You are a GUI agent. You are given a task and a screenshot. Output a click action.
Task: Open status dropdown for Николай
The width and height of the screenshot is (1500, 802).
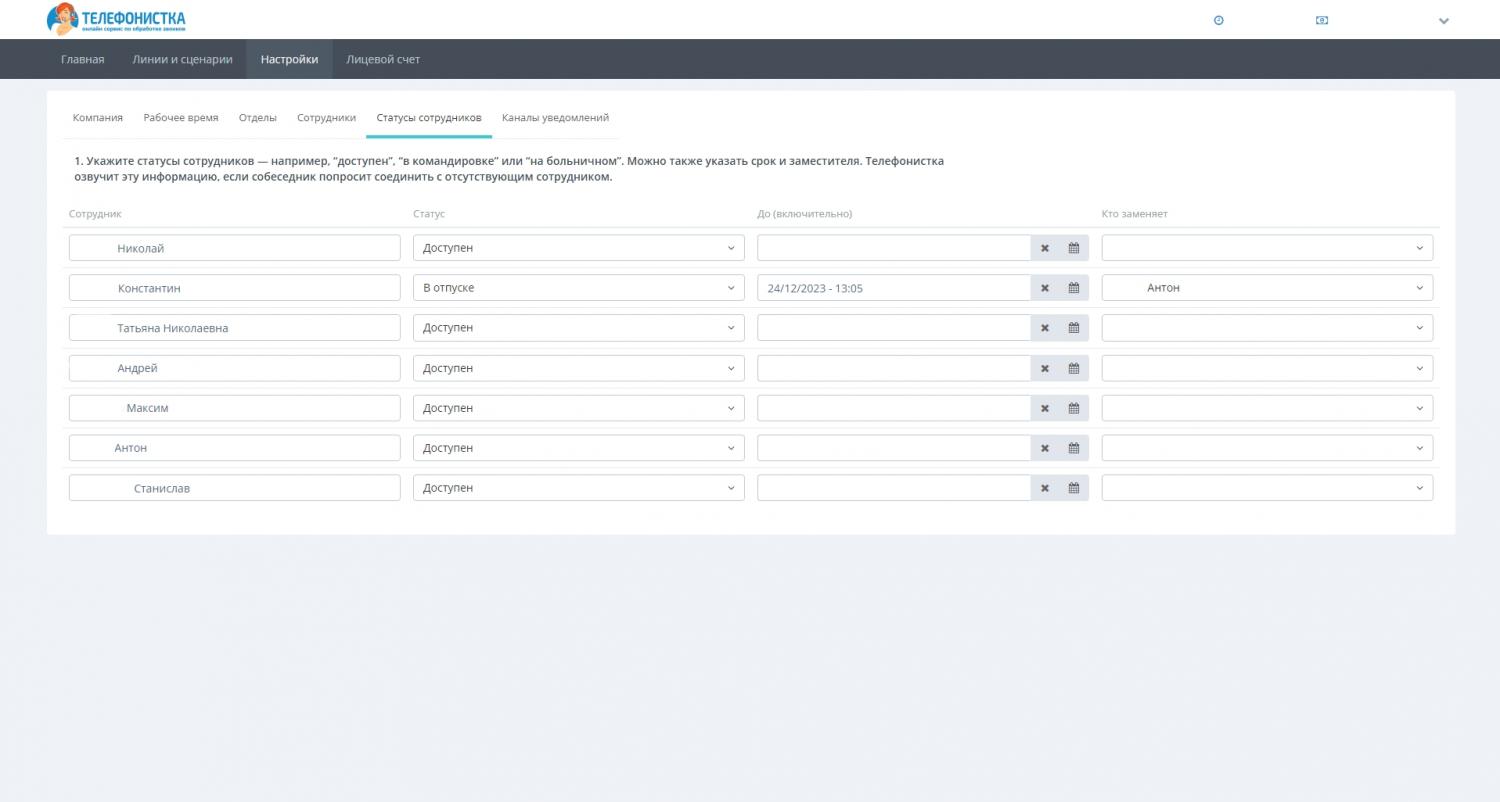[x=578, y=248]
